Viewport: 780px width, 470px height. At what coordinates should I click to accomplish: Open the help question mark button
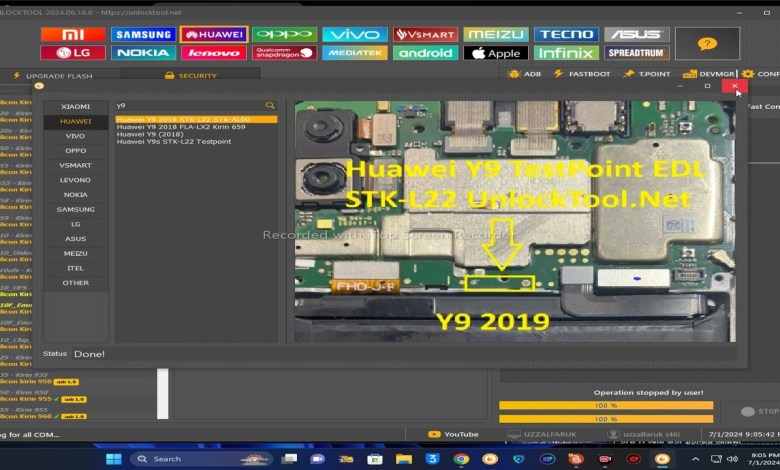tap(707, 44)
